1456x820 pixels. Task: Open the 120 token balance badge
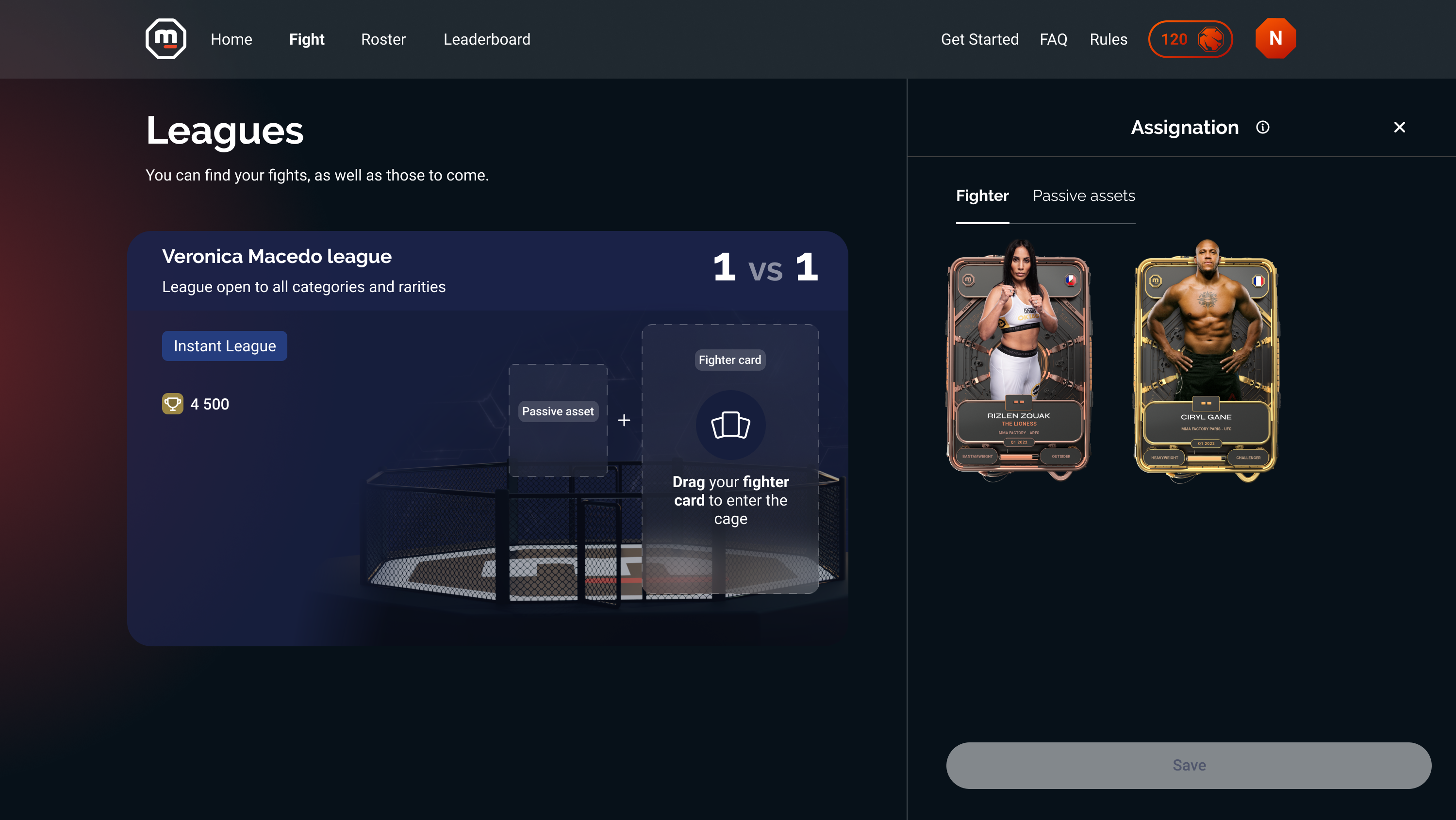coord(1190,39)
